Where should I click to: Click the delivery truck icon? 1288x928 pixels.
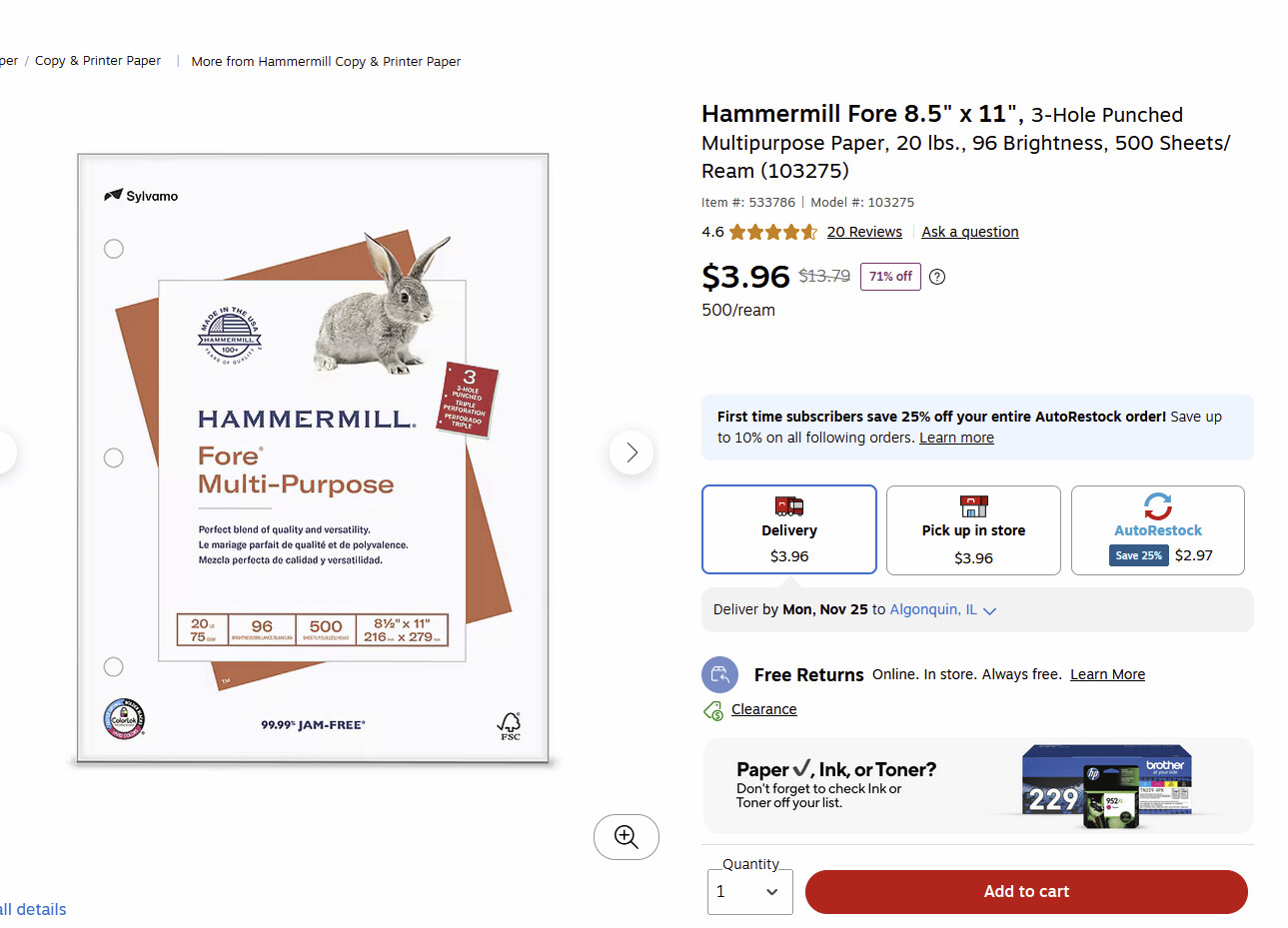pyautogui.click(x=789, y=505)
